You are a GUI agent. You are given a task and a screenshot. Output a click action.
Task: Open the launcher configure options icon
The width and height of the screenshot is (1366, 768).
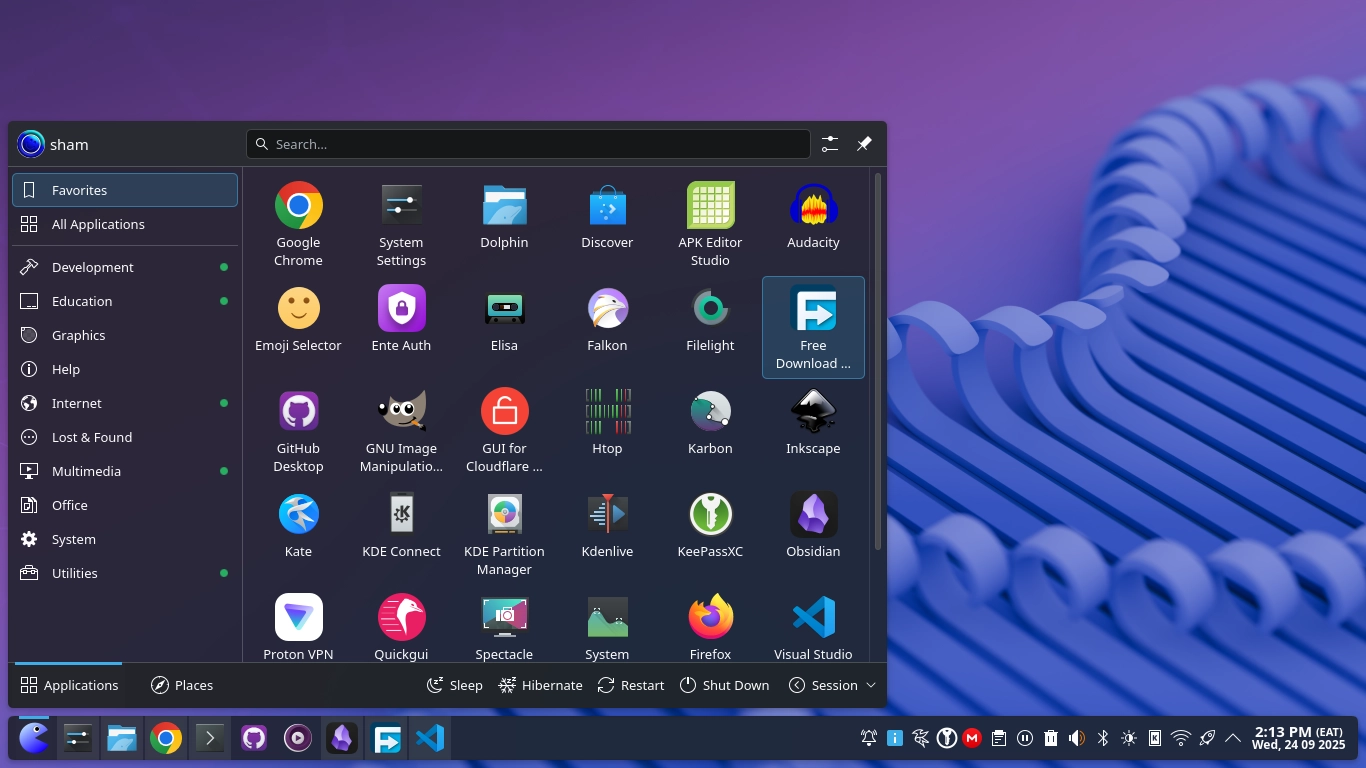click(x=830, y=144)
